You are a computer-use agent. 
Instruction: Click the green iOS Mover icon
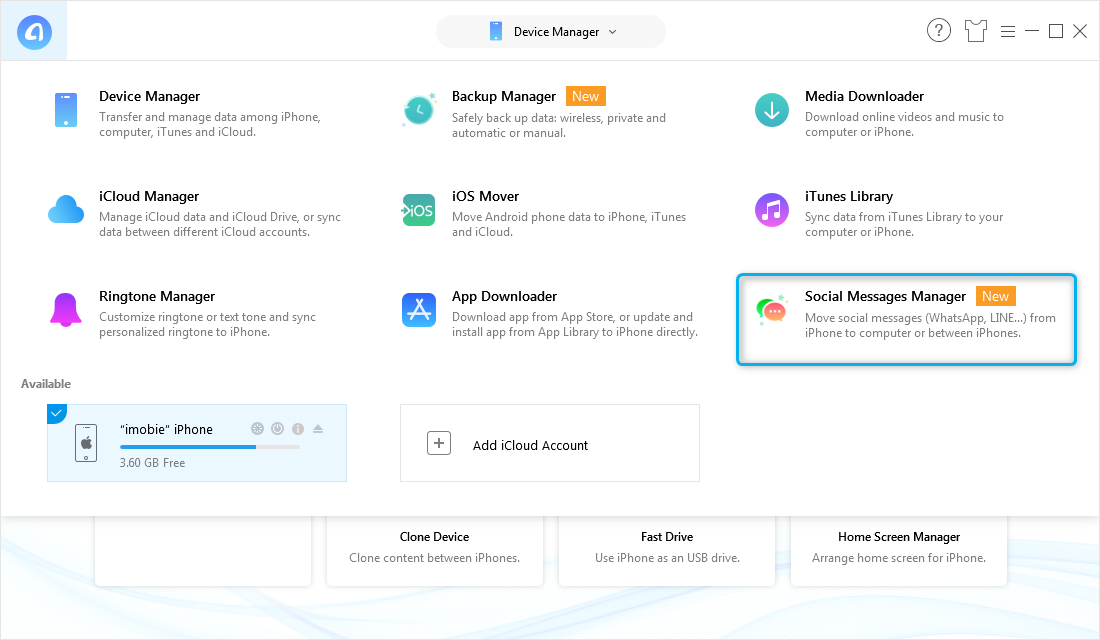(x=419, y=211)
